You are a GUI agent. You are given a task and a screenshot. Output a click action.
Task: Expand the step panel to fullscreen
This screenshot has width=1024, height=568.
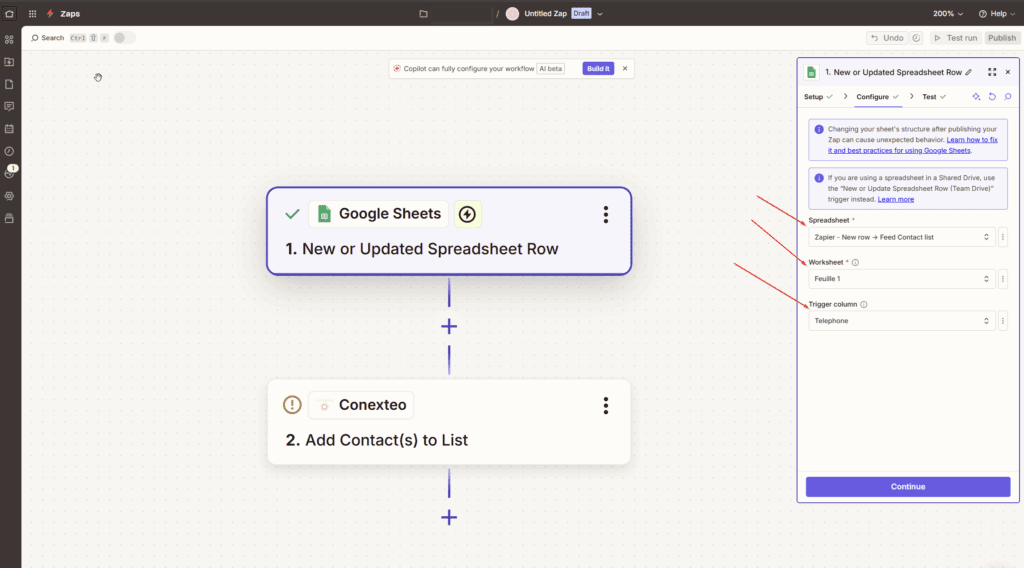[x=992, y=72]
